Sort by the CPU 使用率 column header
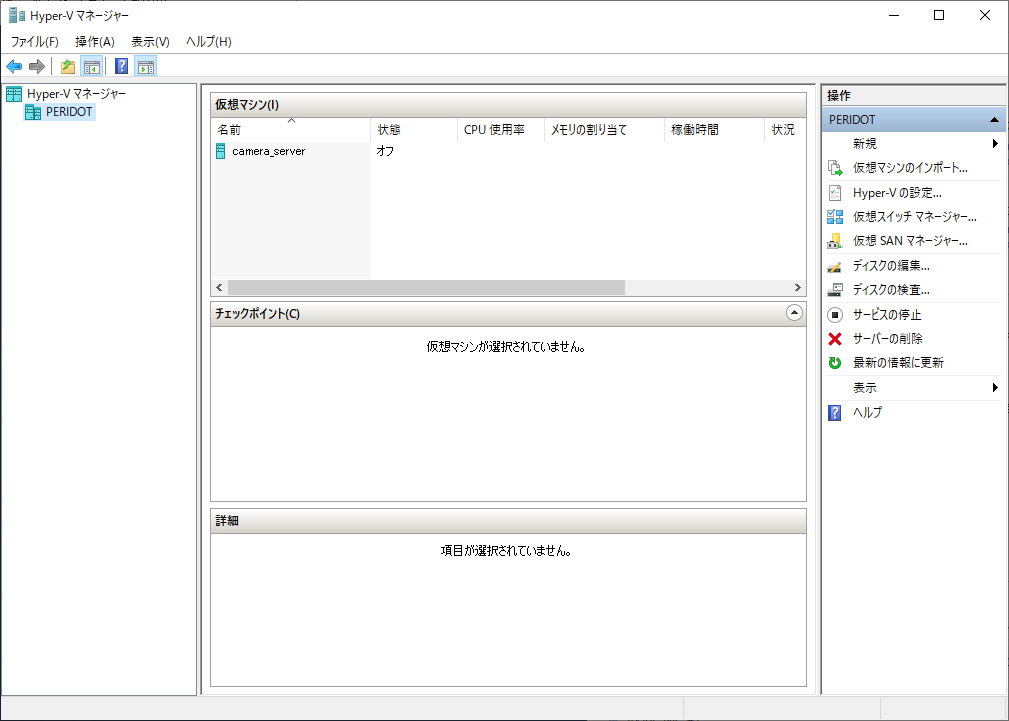This screenshot has height=721, width=1009. [501, 130]
